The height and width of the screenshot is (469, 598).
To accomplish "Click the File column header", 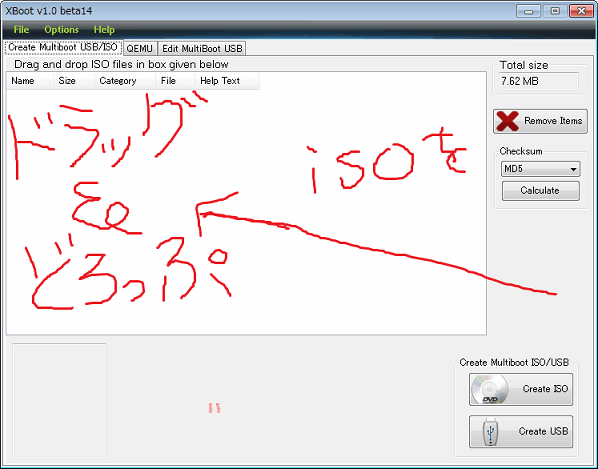I will pyautogui.click(x=175, y=81).
